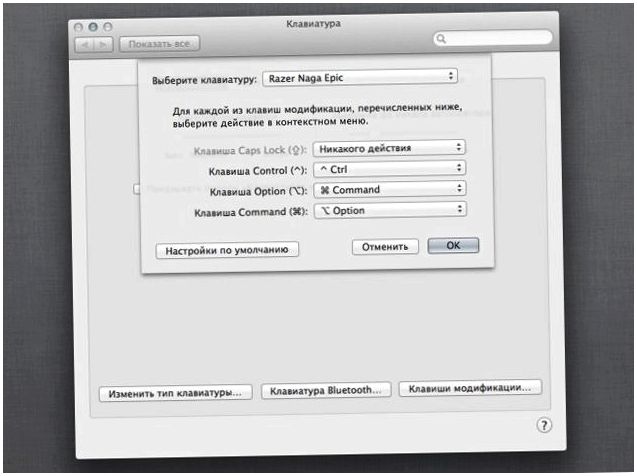
Task: Open the keyboard selection dropdown Razer Naga Epic
Action: click(x=360, y=77)
